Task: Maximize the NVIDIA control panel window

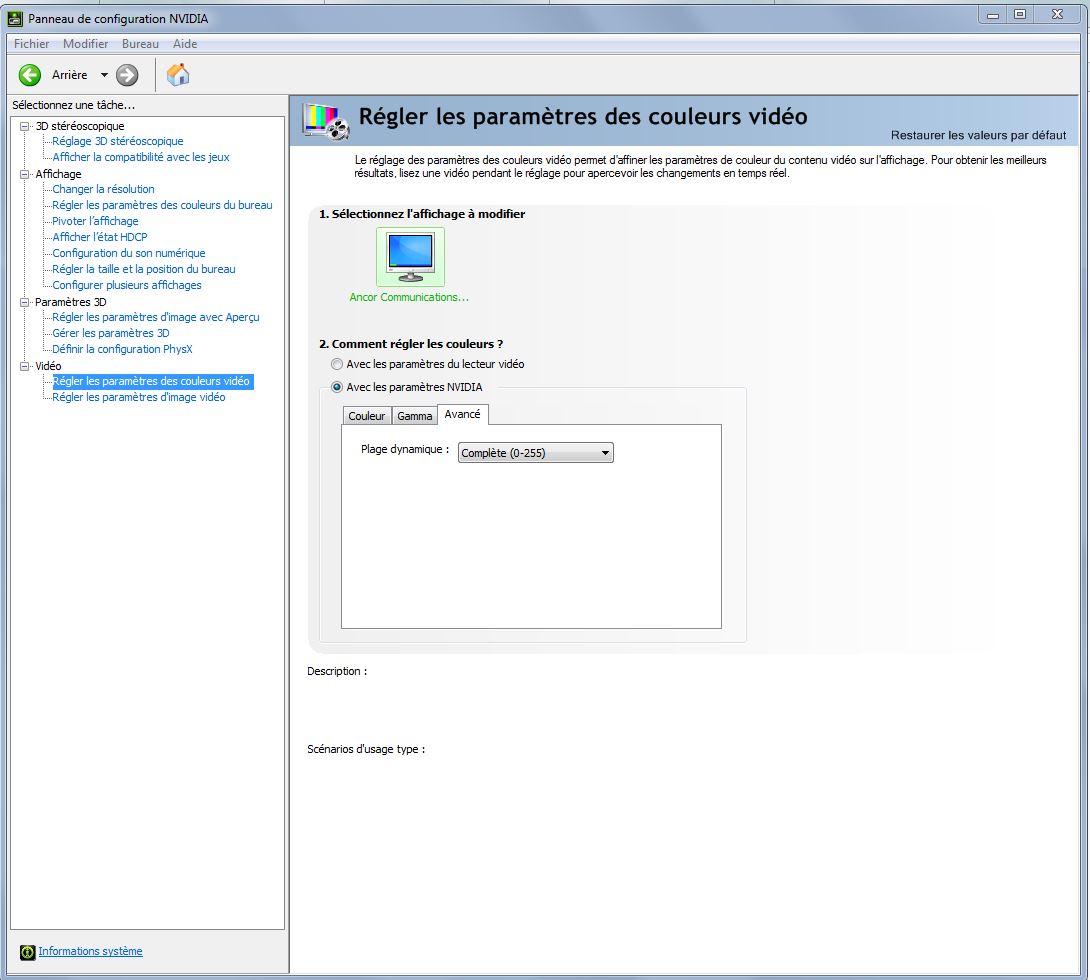Action: 1020,15
